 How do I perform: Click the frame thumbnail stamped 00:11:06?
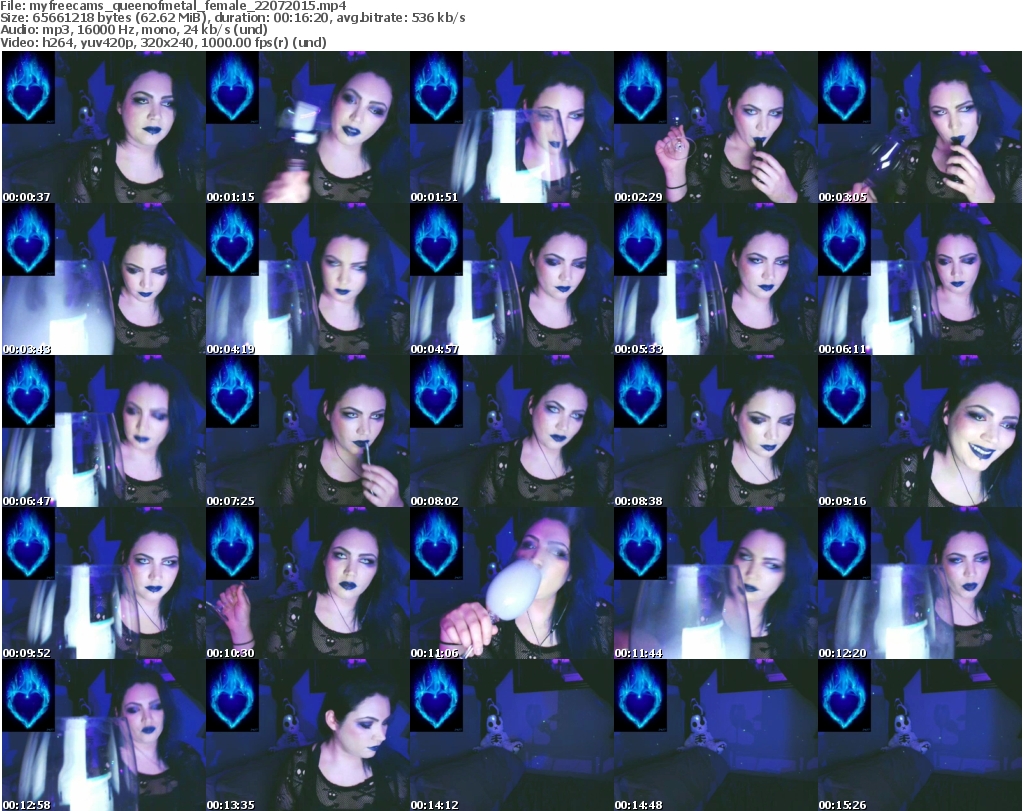(511, 584)
